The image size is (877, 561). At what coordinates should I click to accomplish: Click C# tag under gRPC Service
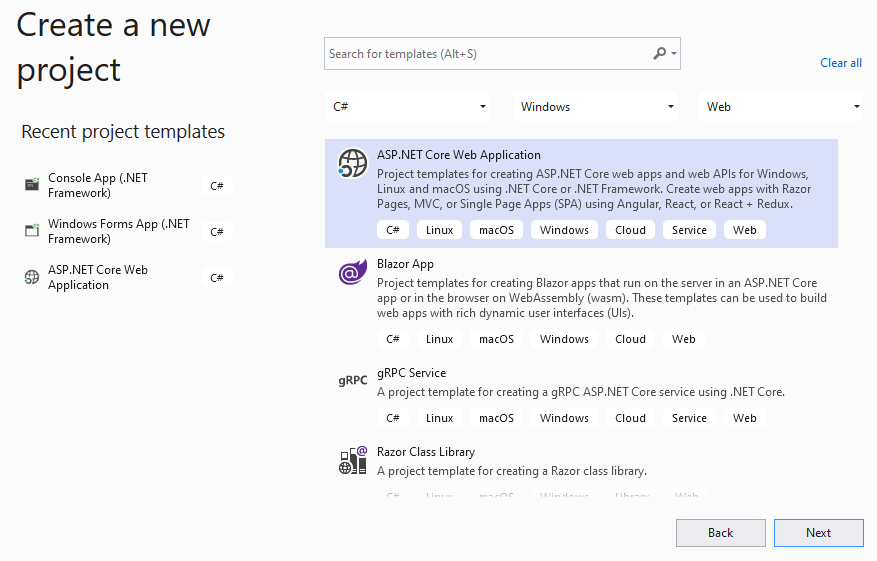point(393,418)
